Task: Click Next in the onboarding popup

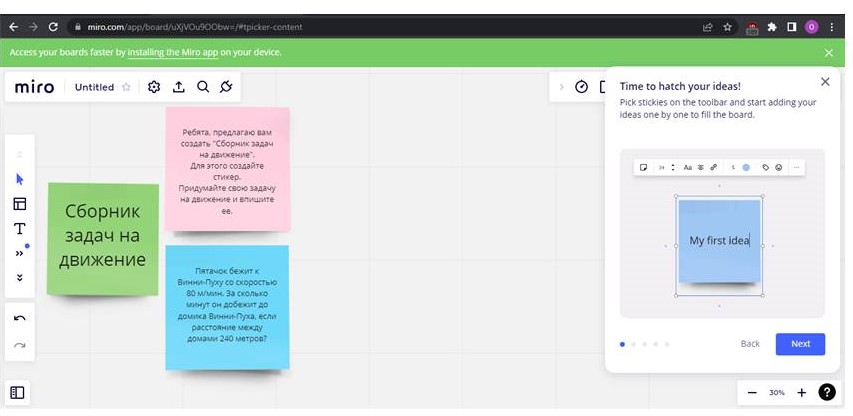Action: pyautogui.click(x=800, y=344)
